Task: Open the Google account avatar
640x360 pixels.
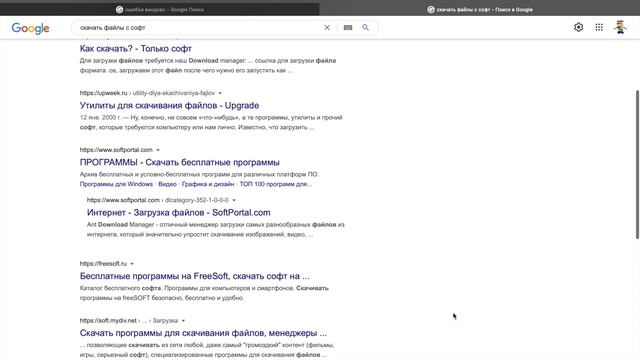Action: click(x=620, y=27)
